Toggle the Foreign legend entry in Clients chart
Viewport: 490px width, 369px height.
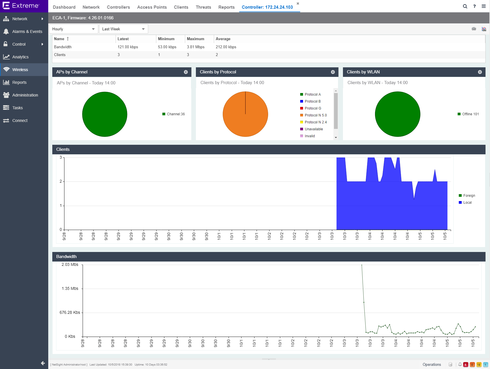467,195
